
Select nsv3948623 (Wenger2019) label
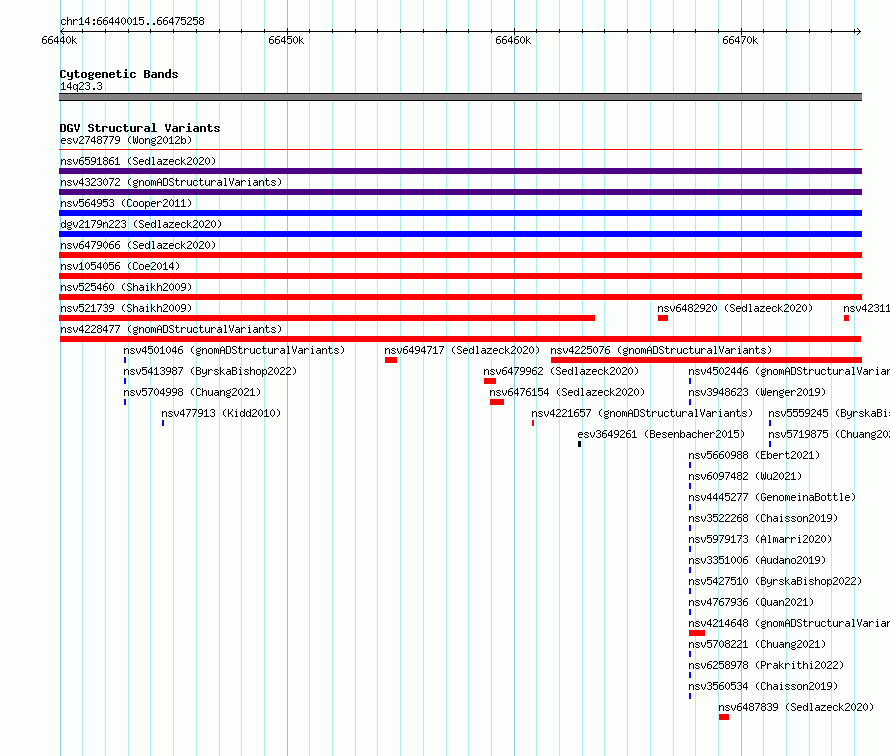click(757, 392)
